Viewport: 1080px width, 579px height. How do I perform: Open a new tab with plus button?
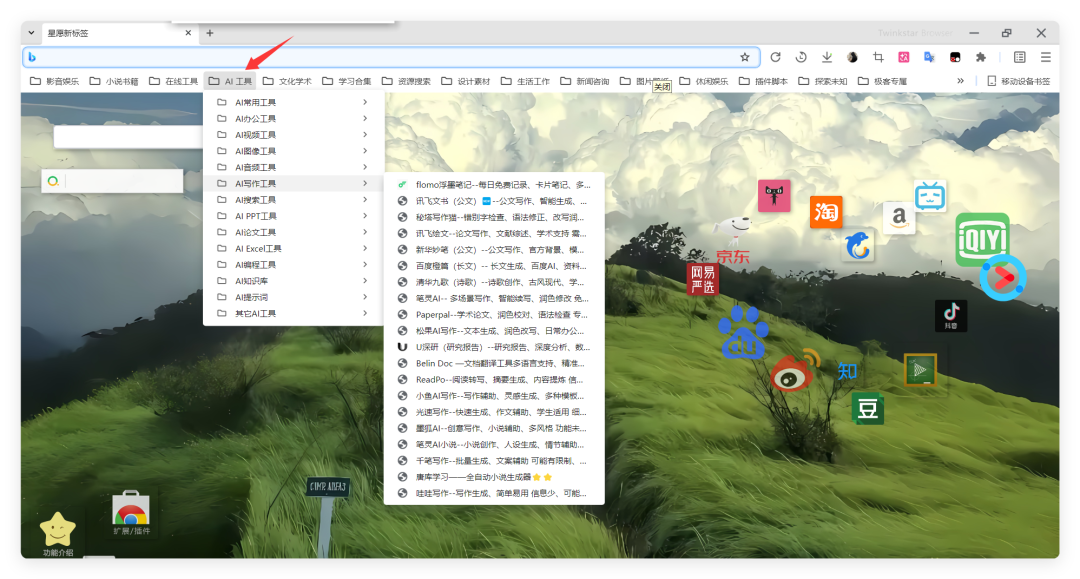tap(210, 32)
